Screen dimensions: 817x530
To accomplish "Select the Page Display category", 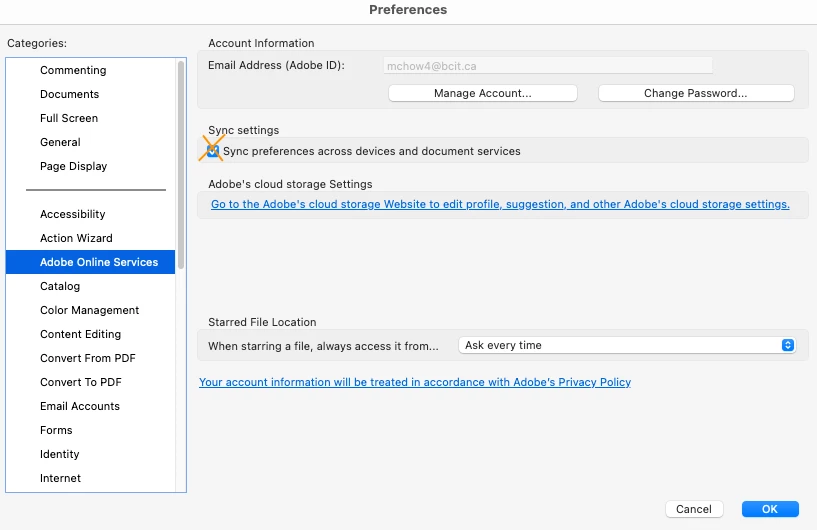I will [x=73, y=166].
